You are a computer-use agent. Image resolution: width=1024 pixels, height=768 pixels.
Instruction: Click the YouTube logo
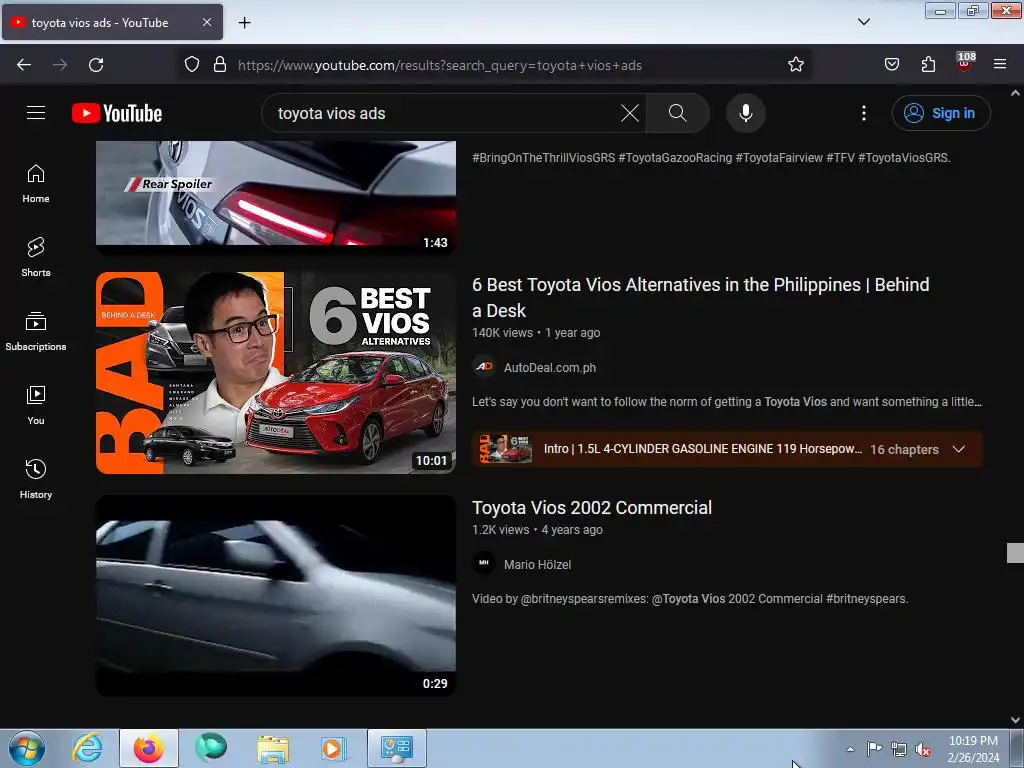coord(117,113)
